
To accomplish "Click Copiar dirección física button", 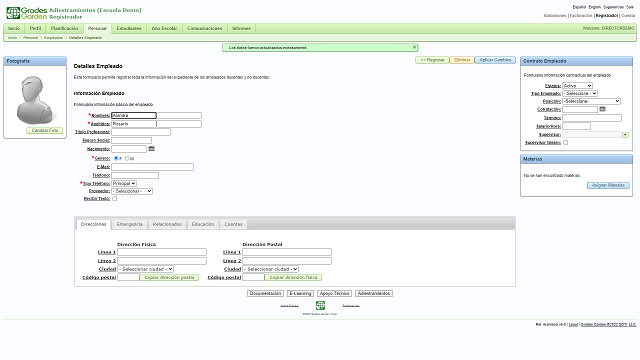I will (293, 277).
